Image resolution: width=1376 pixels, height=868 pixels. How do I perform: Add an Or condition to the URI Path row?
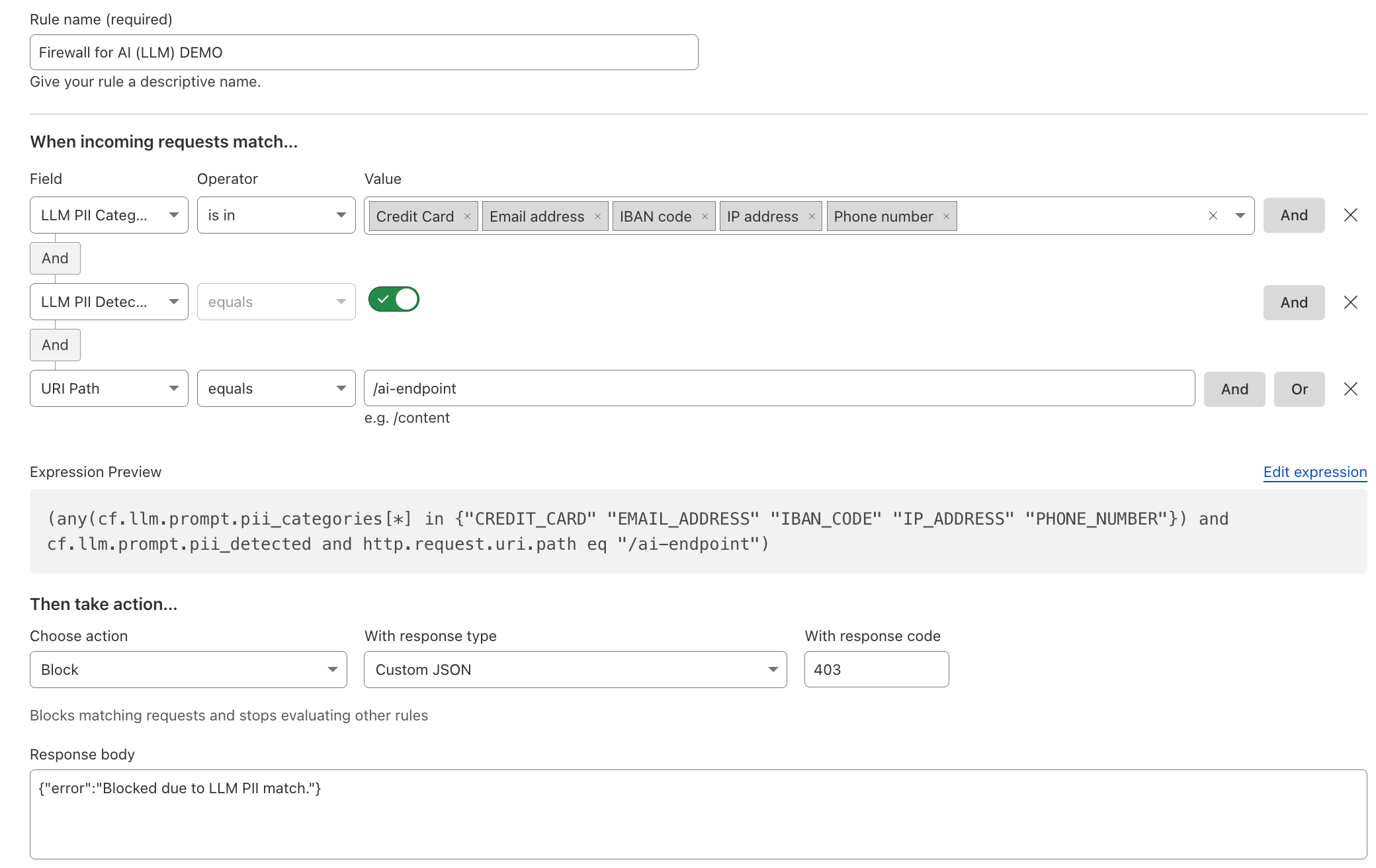1299,389
